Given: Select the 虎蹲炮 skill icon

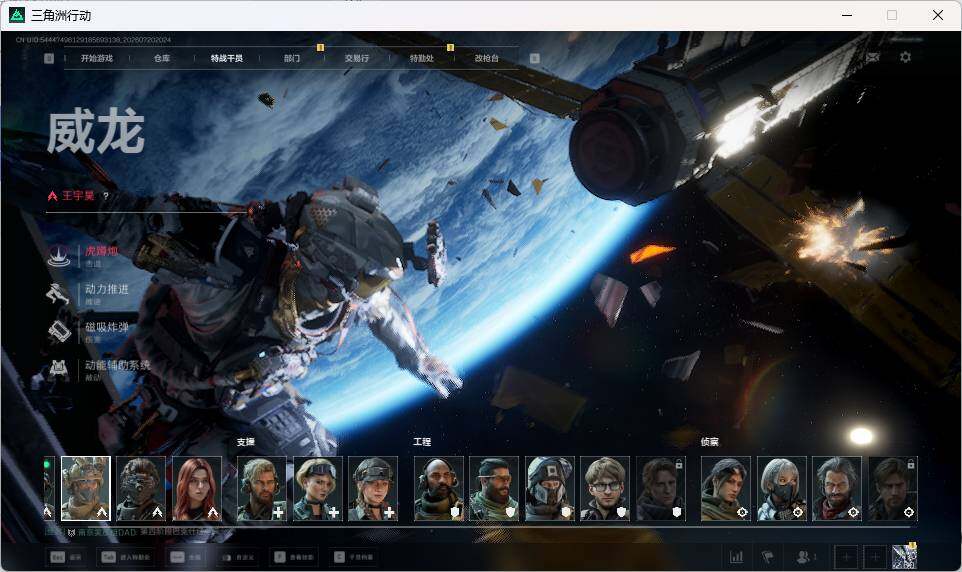Looking at the screenshot, I should click(x=59, y=256).
